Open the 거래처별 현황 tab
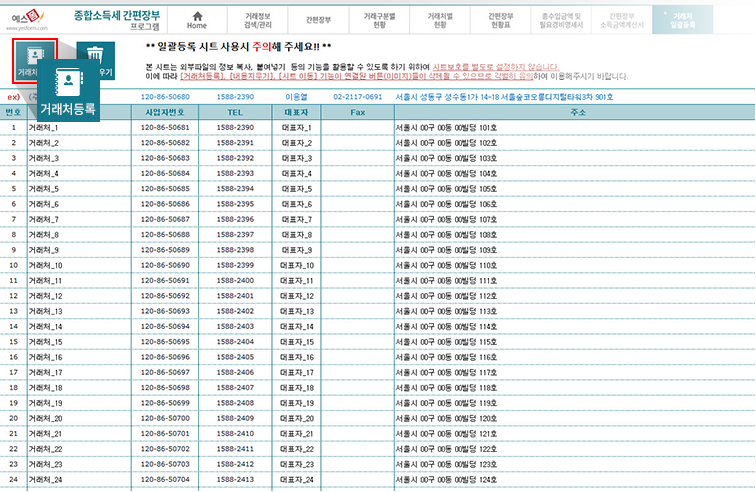 pyautogui.click(x=440, y=20)
